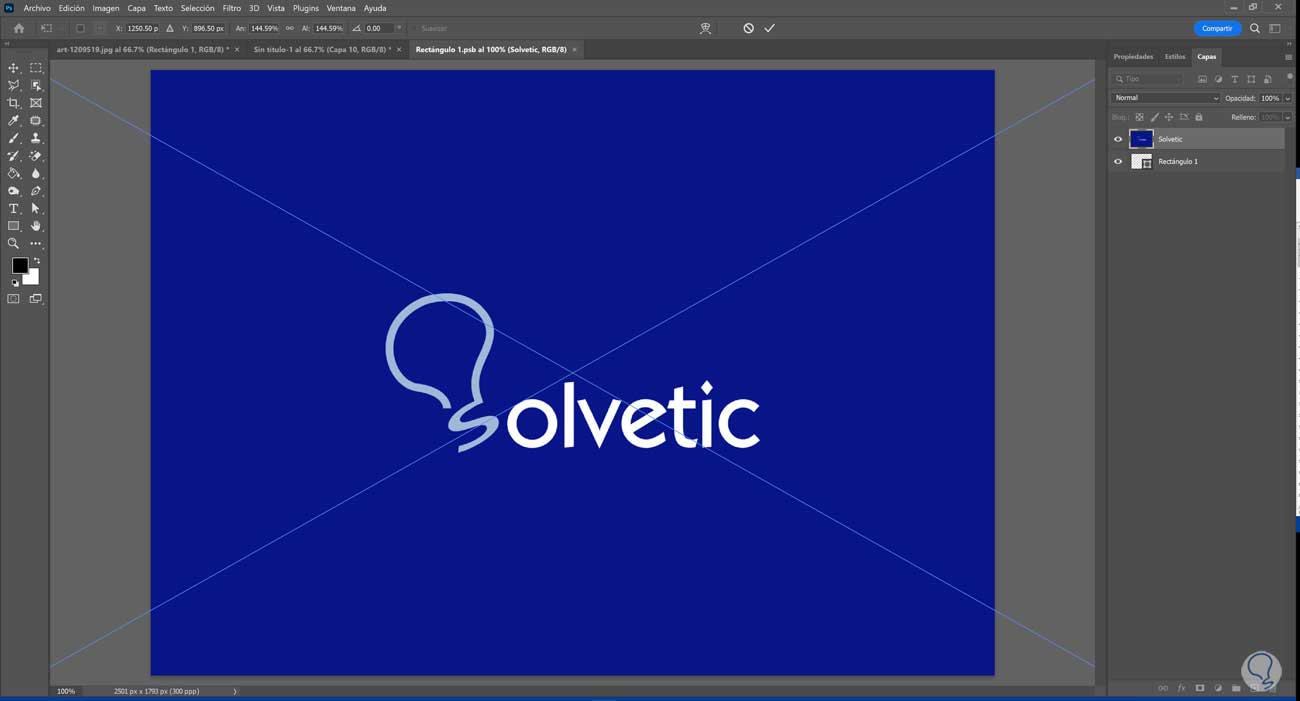Open the layer filter type dropdown
The image size is (1300, 701).
1149,79
